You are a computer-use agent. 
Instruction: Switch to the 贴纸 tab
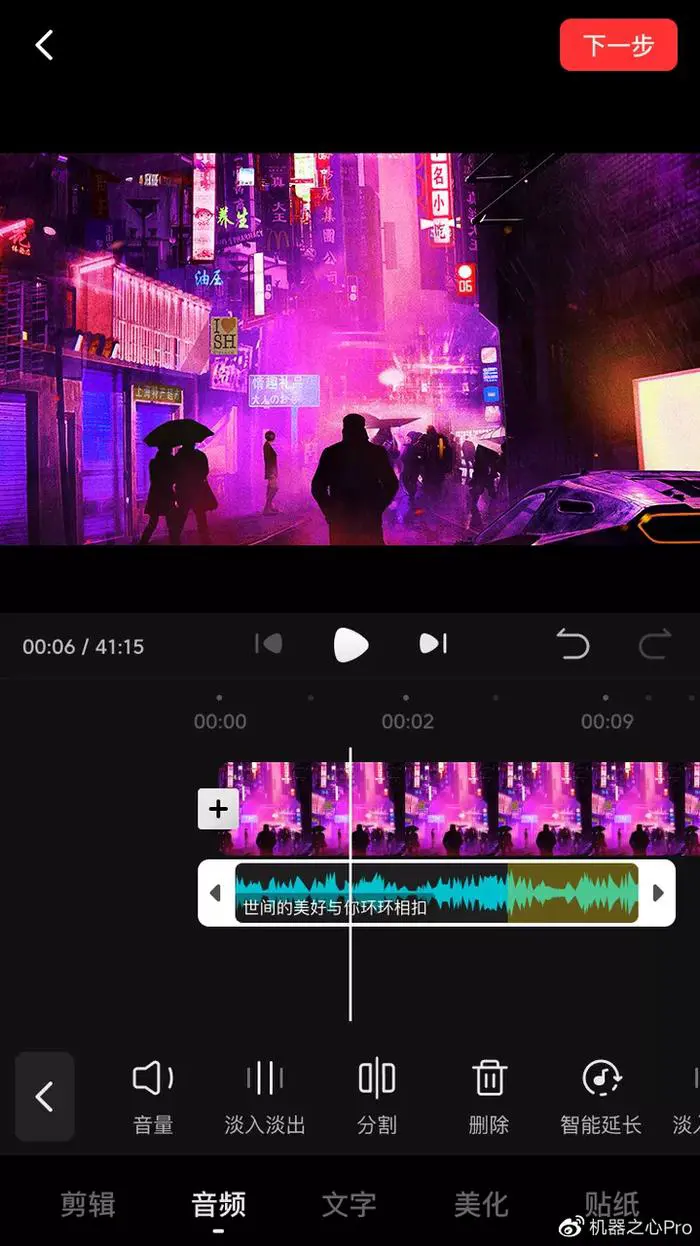tap(612, 1204)
